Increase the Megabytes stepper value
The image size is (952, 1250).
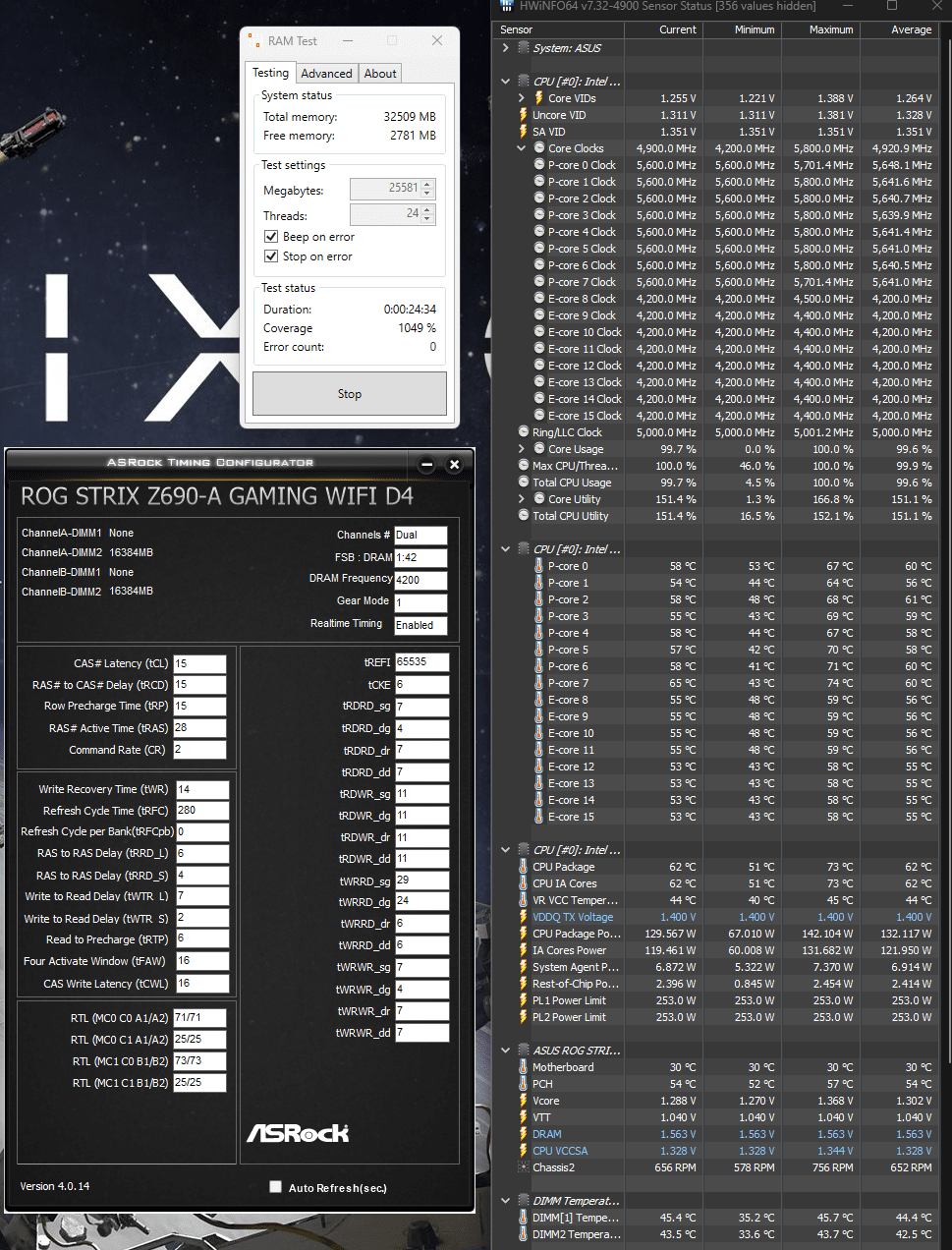pos(427,184)
